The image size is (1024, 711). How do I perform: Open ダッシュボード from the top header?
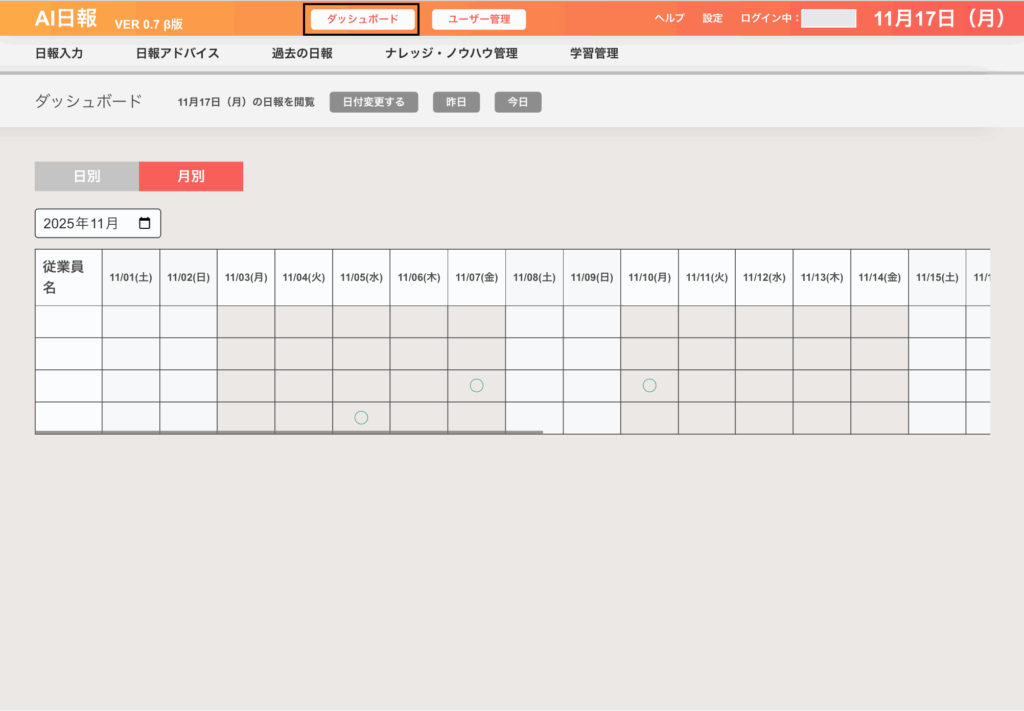point(362,19)
